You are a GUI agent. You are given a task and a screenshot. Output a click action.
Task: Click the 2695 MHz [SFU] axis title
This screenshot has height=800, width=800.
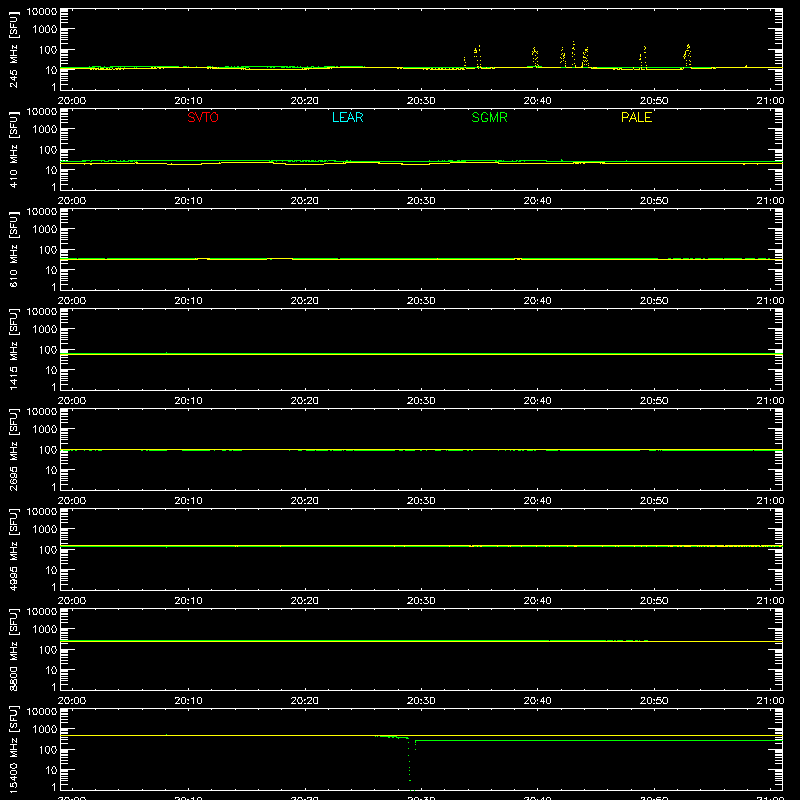point(13,449)
